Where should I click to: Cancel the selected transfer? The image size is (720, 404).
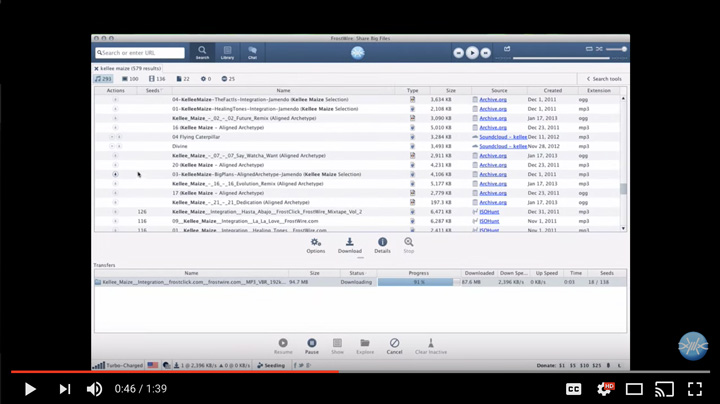394,346
